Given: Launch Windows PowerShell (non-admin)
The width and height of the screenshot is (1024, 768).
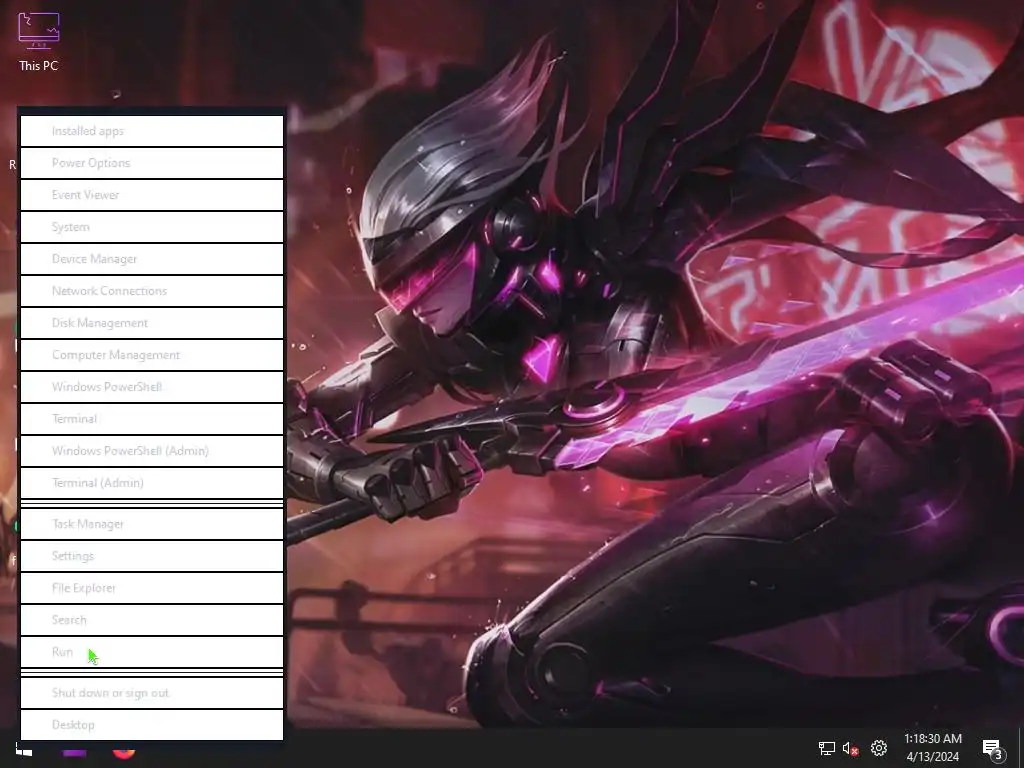Looking at the screenshot, I should [152, 387].
